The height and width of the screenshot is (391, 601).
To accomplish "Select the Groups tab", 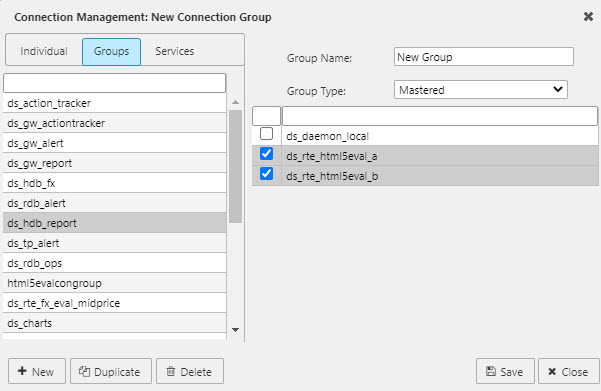I will pyautogui.click(x=111, y=51).
